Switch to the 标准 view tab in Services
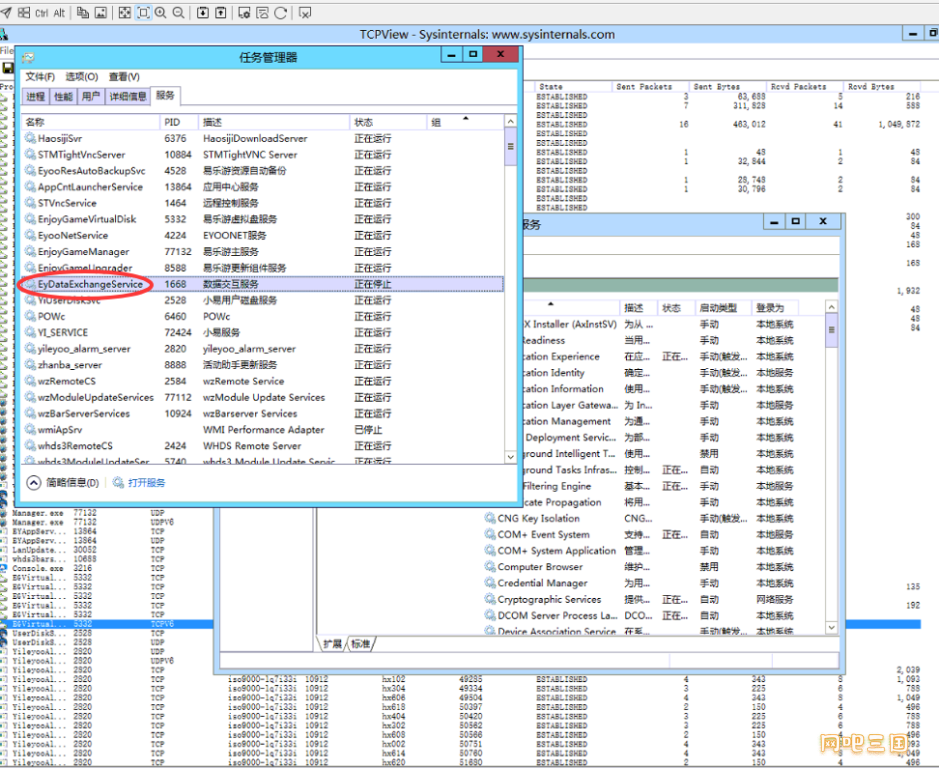This screenshot has width=939, height=768. pos(359,643)
